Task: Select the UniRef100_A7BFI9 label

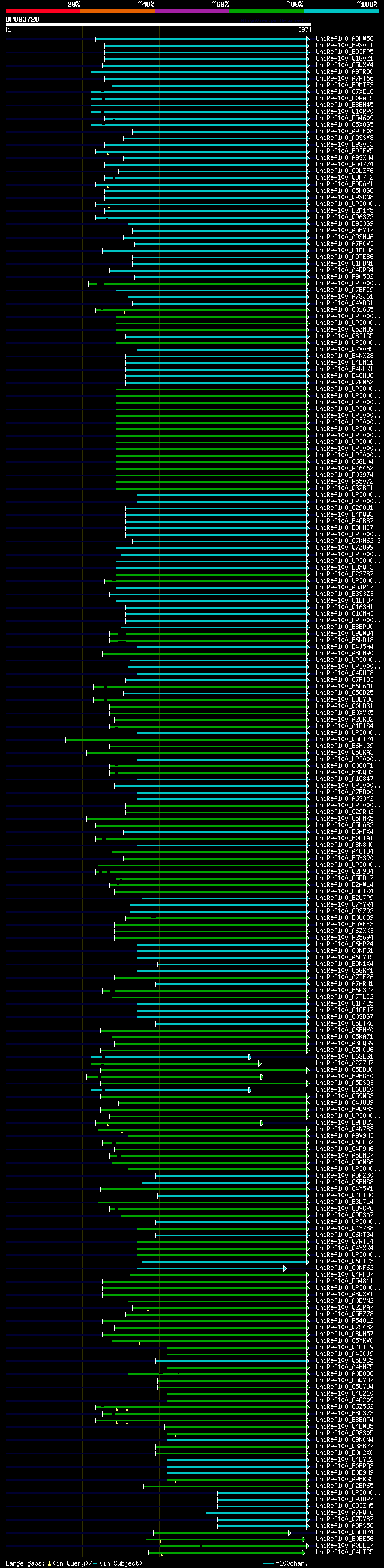Action: coord(344,290)
